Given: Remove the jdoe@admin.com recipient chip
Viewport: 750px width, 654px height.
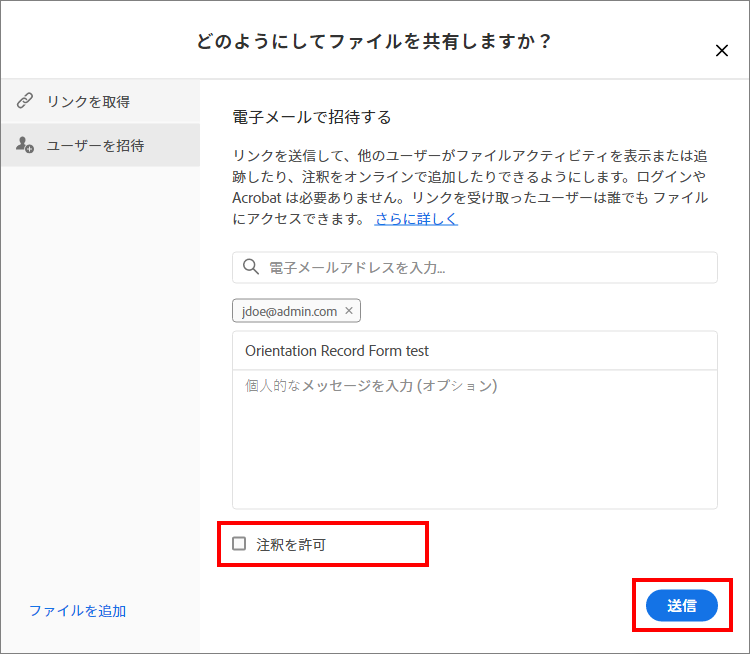Looking at the screenshot, I should 349,311.
